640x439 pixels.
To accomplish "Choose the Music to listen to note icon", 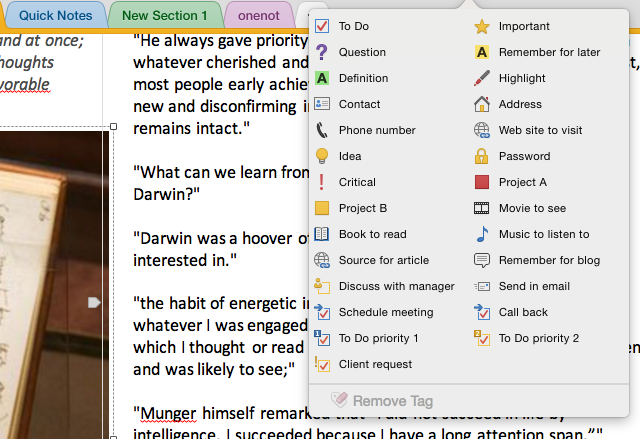I will [x=482, y=234].
